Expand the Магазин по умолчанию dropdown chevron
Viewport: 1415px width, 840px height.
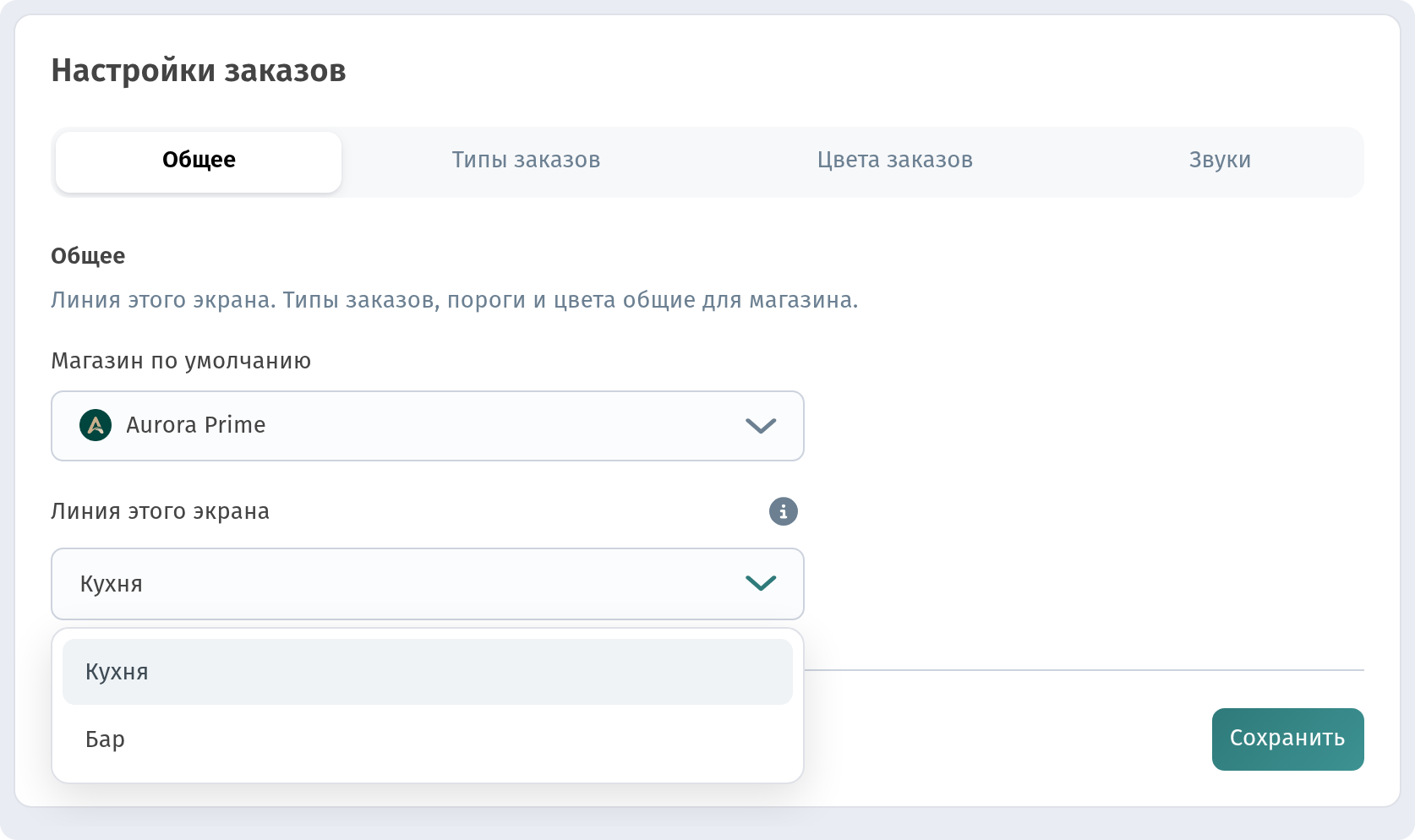pos(761,426)
